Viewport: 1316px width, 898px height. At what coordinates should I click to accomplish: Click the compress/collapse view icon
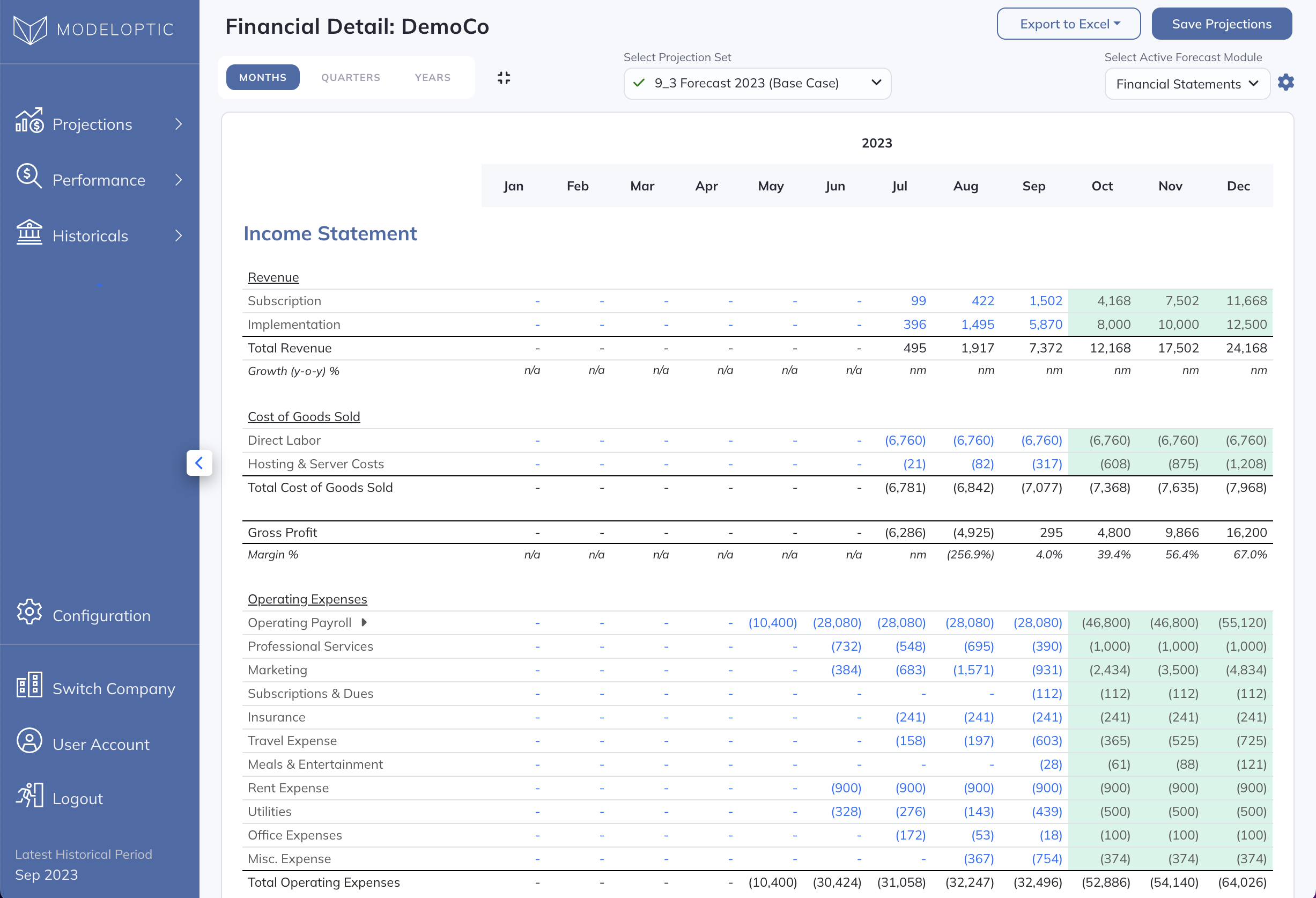pos(504,78)
